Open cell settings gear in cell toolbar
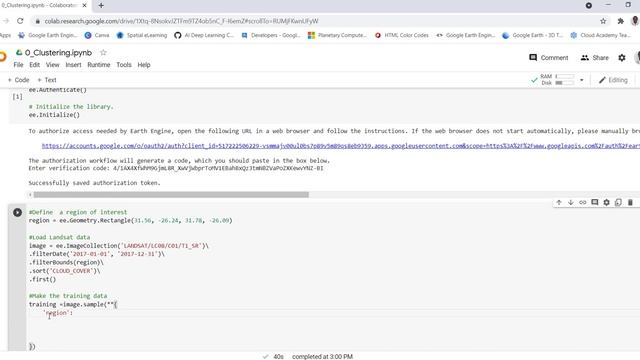 [x=606, y=202]
